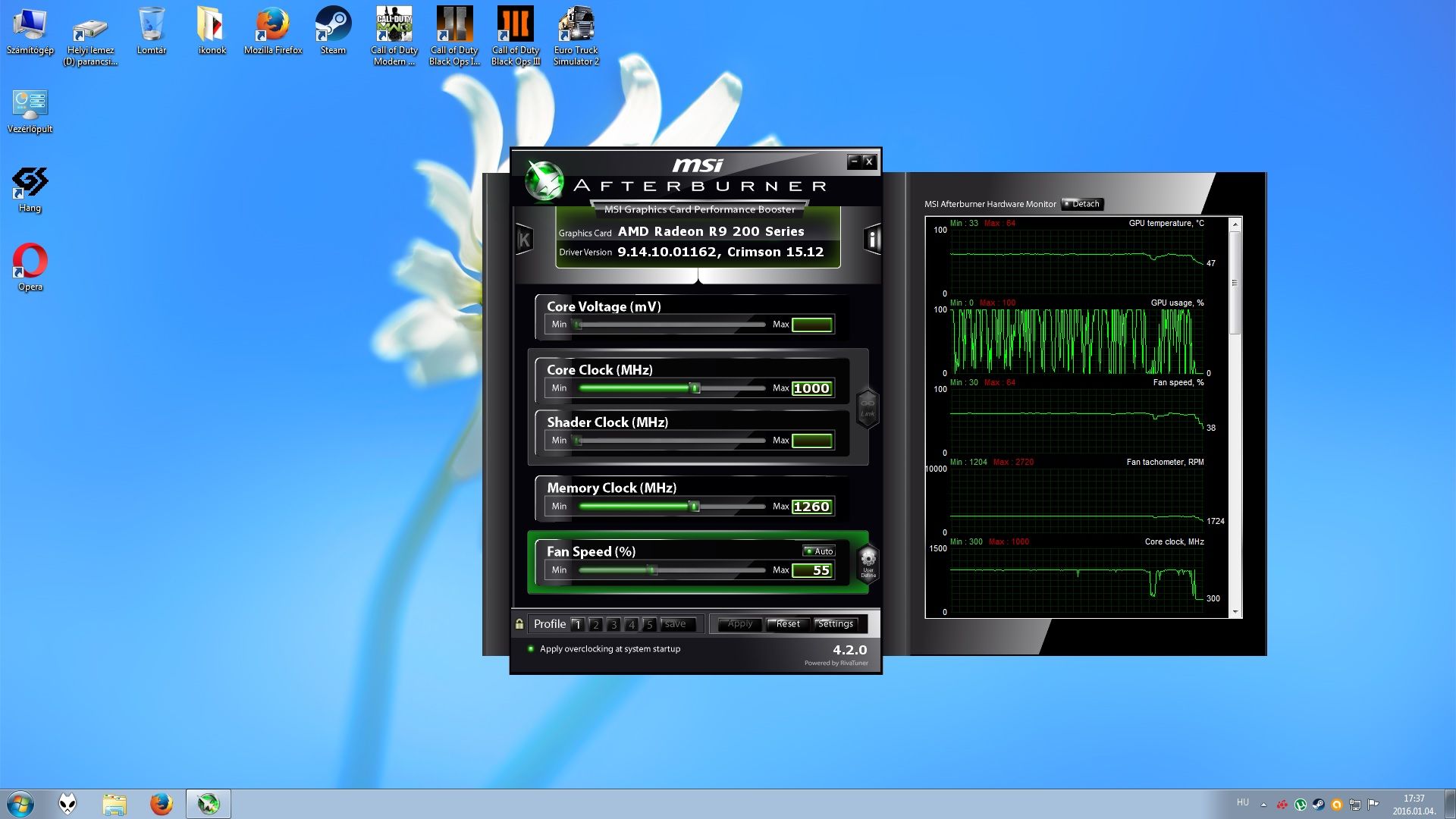Click the Shader Clock value field
The image size is (1456, 819).
click(812, 441)
